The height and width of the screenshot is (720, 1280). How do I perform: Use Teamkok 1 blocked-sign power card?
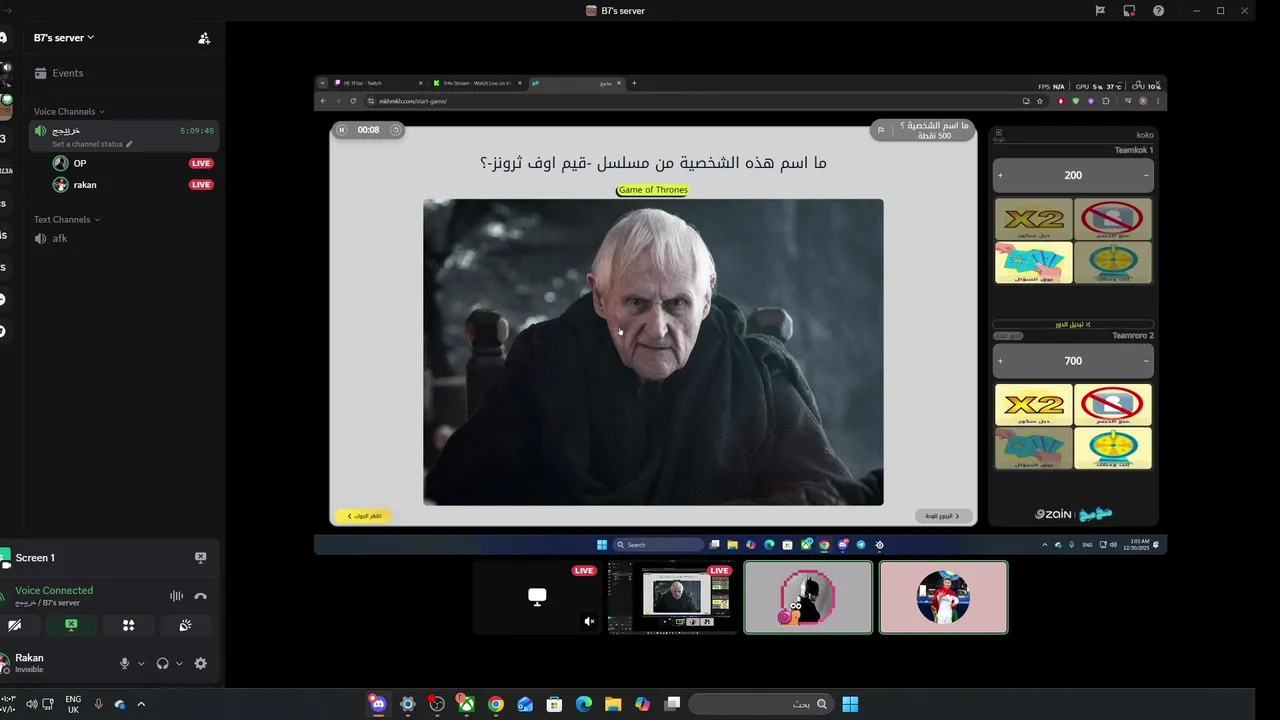1113,219
